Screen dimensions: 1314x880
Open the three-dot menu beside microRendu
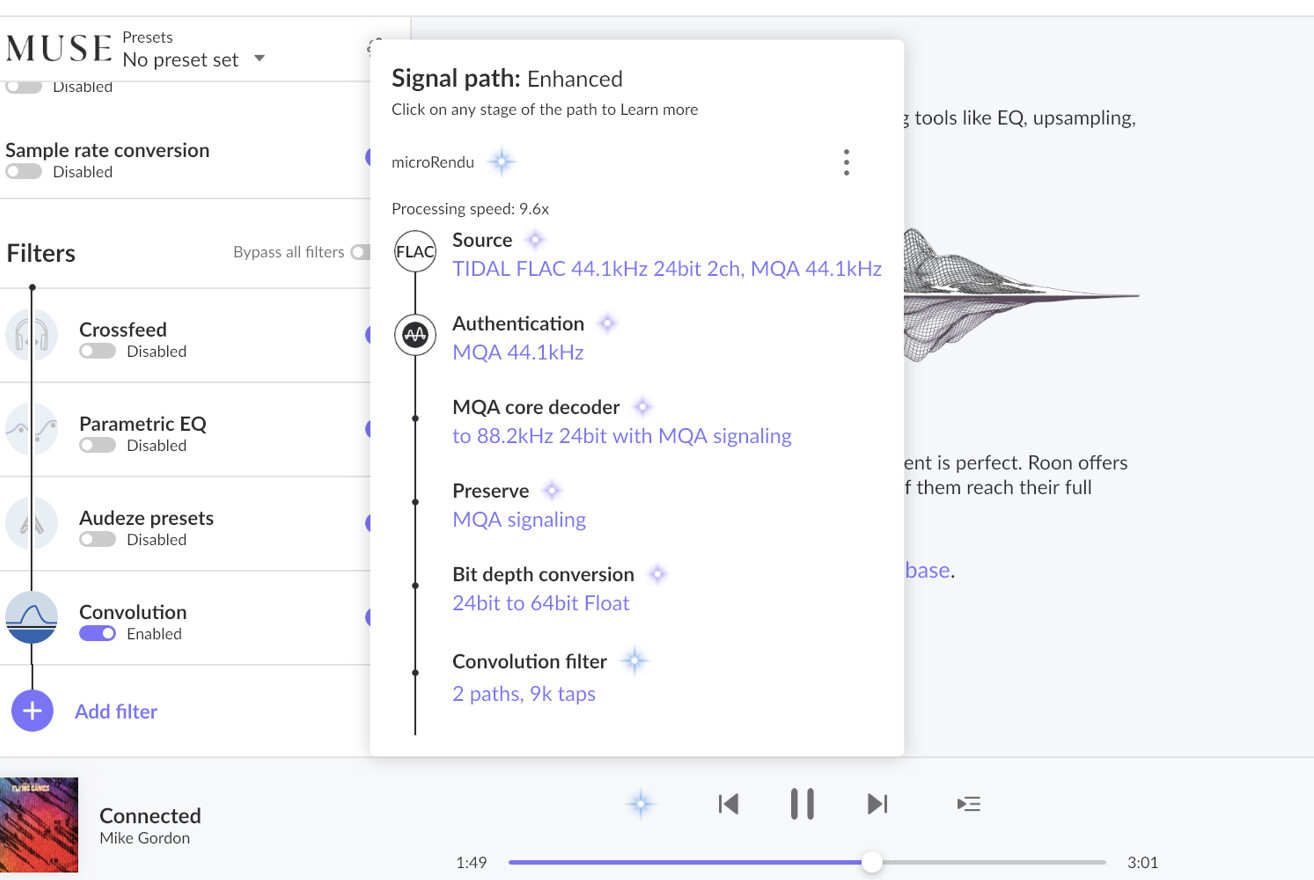846,162
